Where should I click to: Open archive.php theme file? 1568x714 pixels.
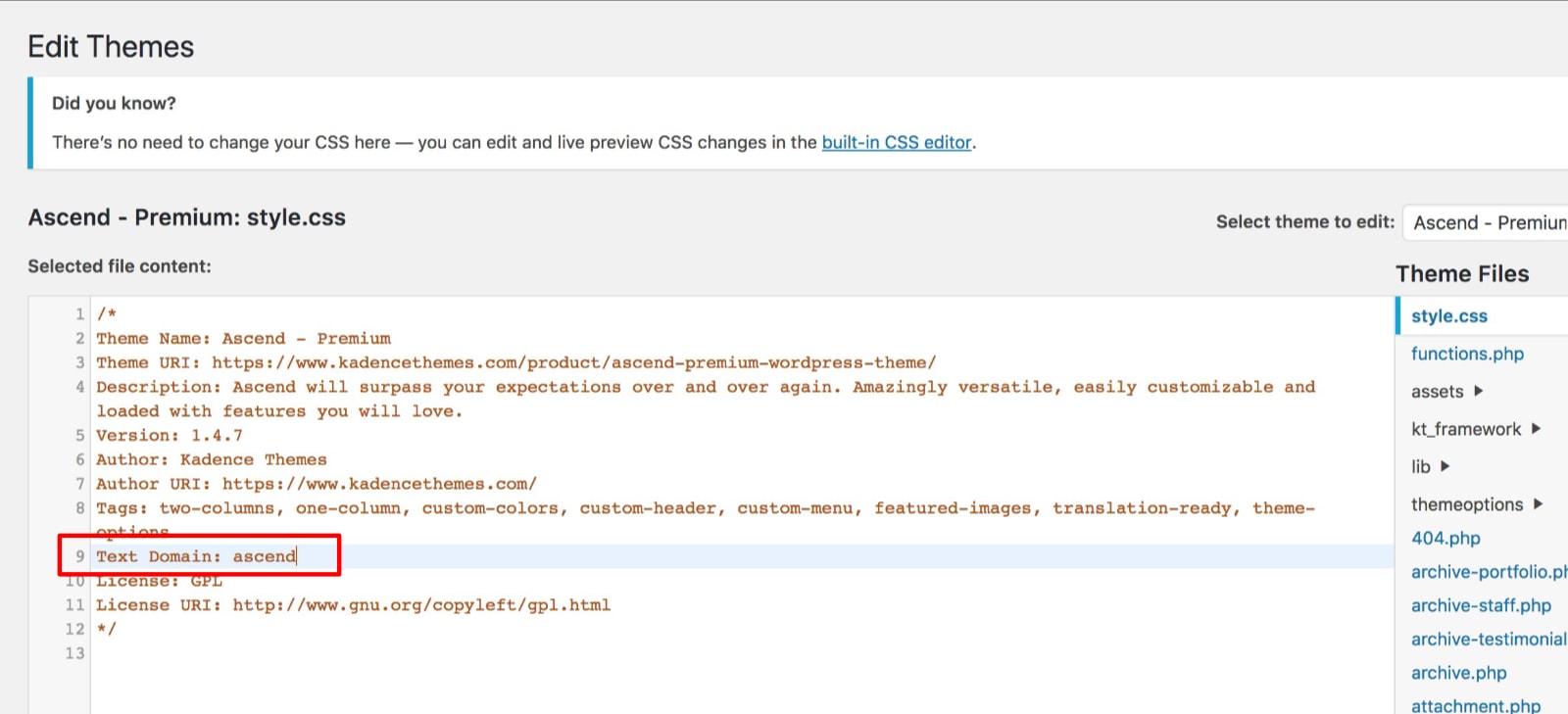[1458, 673]
